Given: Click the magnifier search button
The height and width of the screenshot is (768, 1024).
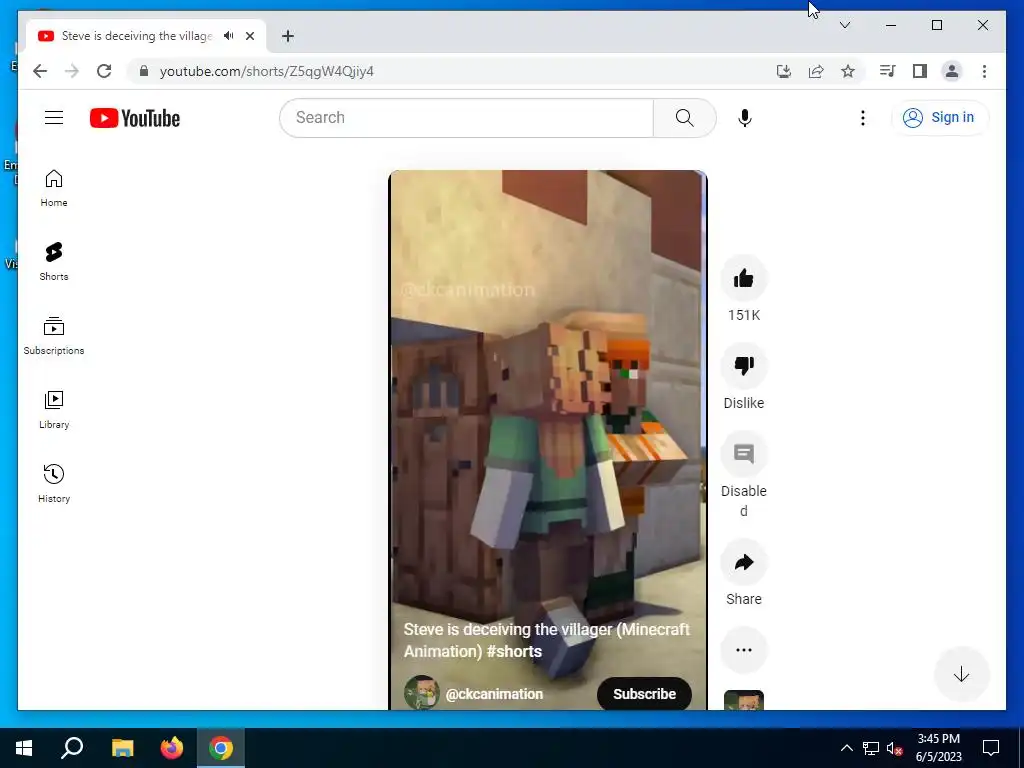Looking at the screenshot, I should (x=684, y=118).
